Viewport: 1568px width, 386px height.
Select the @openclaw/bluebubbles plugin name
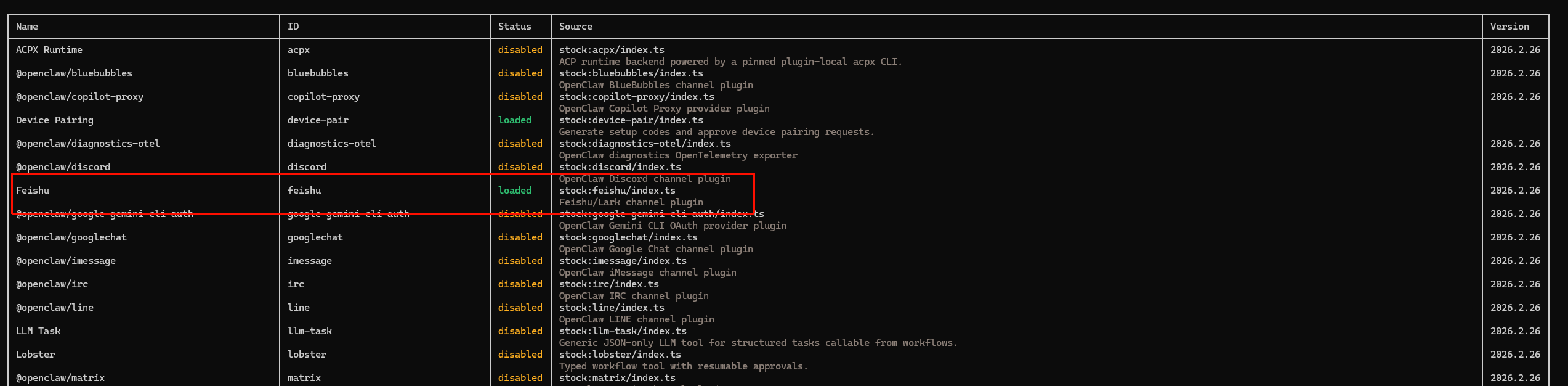[x=74, y=73]
